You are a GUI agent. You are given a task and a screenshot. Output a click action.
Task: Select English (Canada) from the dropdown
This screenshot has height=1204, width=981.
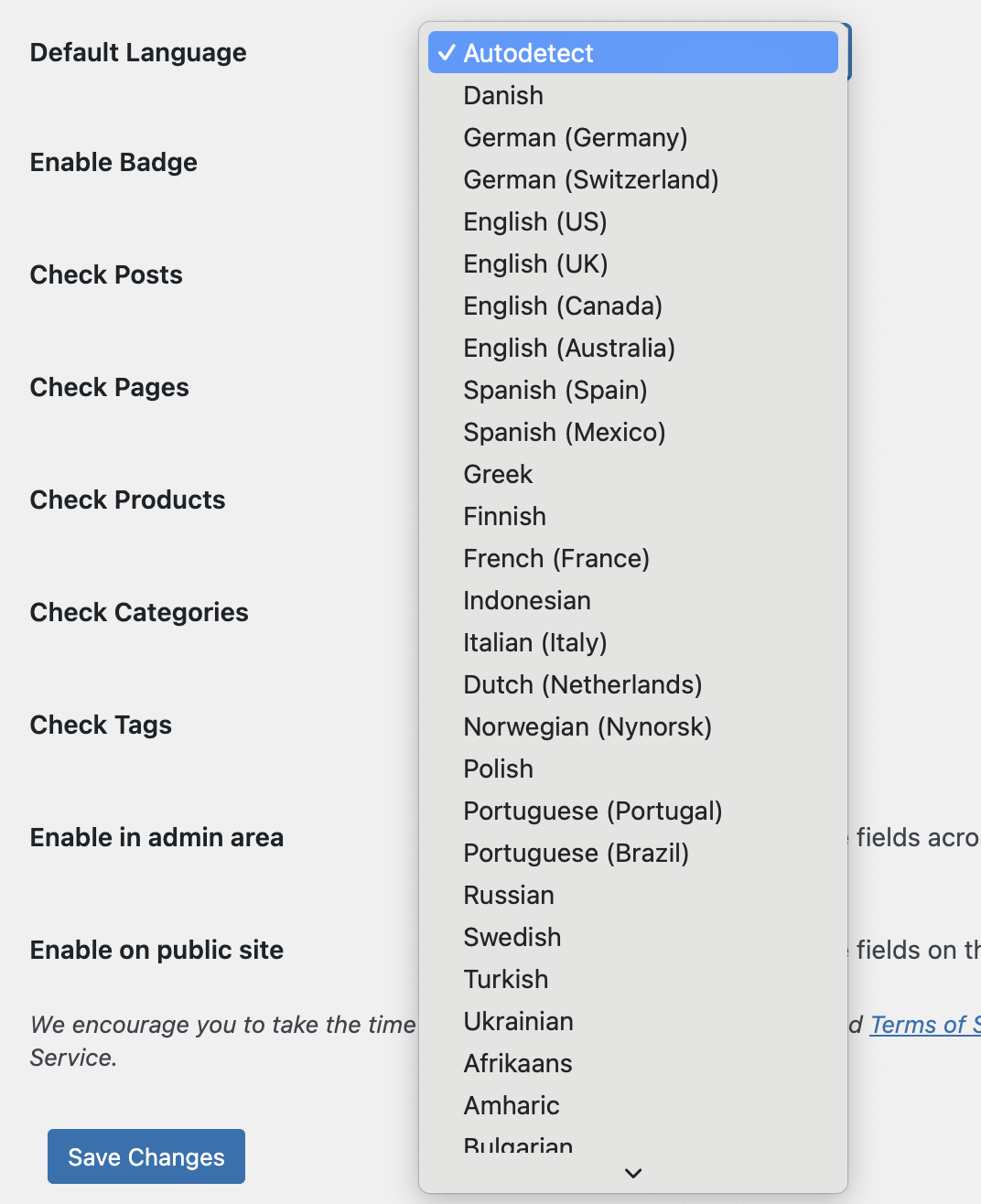click(x=563, y=306)
